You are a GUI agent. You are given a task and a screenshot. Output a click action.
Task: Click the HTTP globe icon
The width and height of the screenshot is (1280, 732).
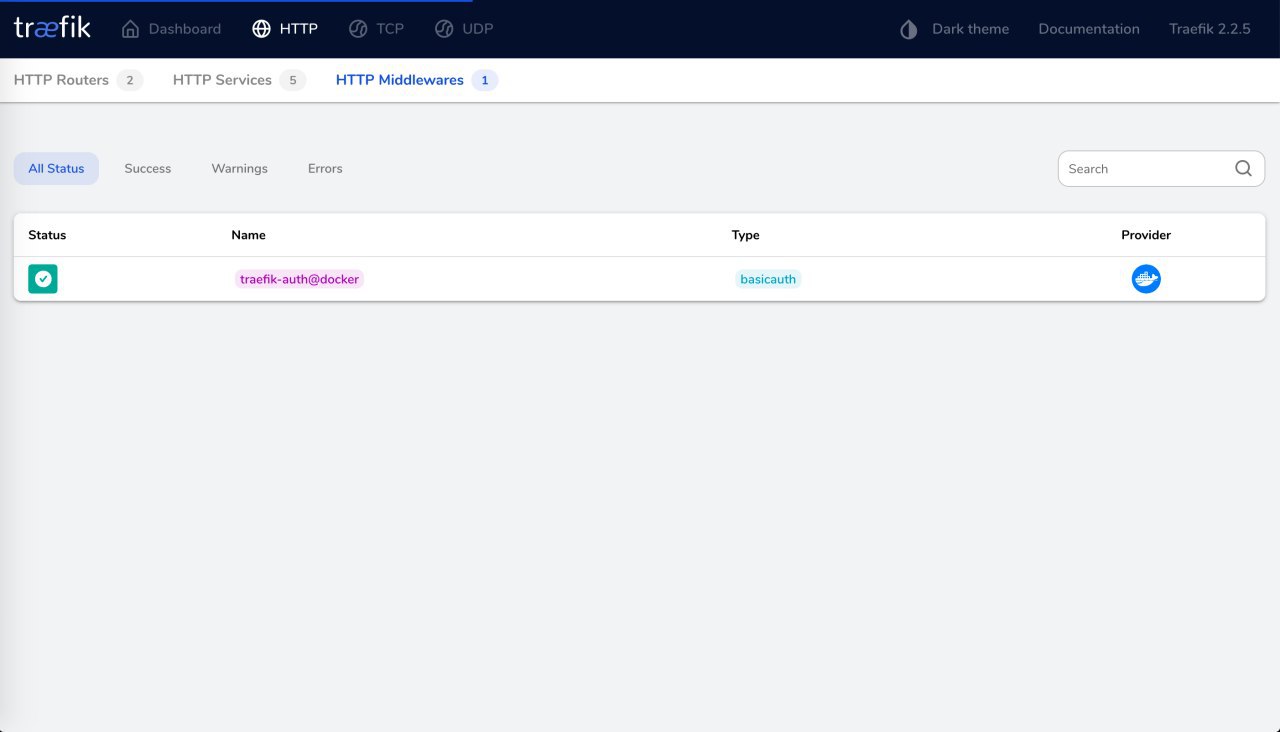coord(261,29)
